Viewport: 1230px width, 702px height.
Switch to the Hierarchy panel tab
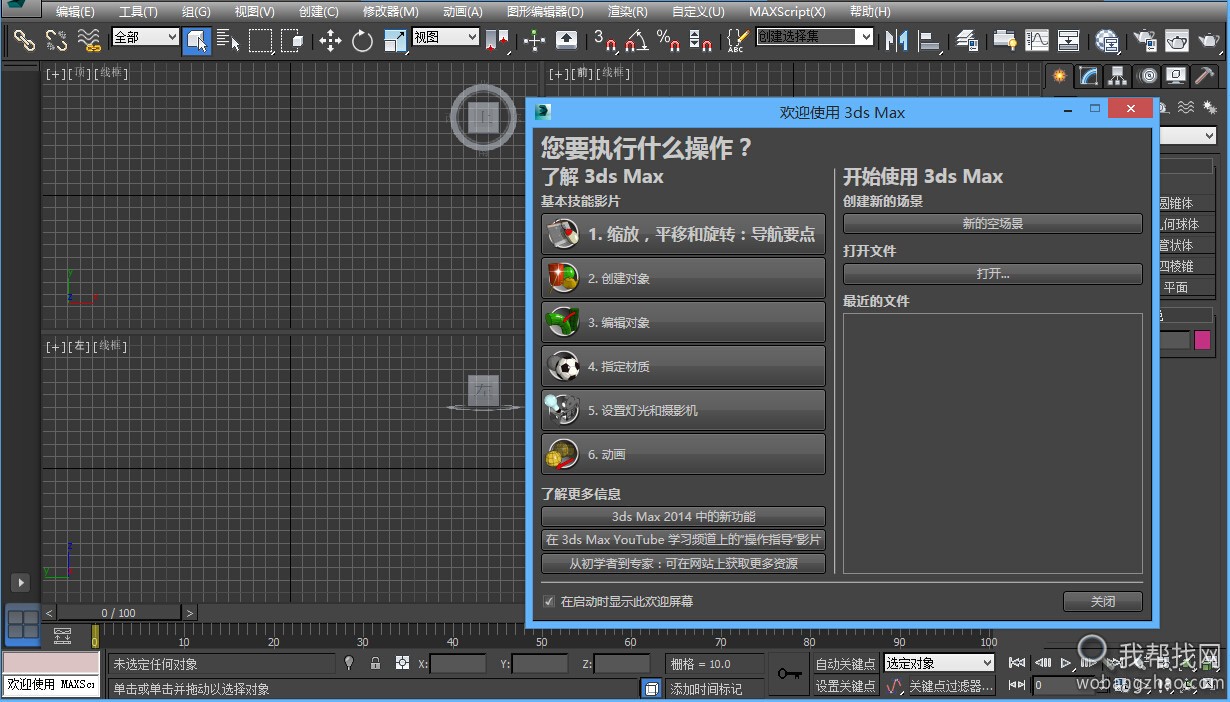[x=1118, y=76]
